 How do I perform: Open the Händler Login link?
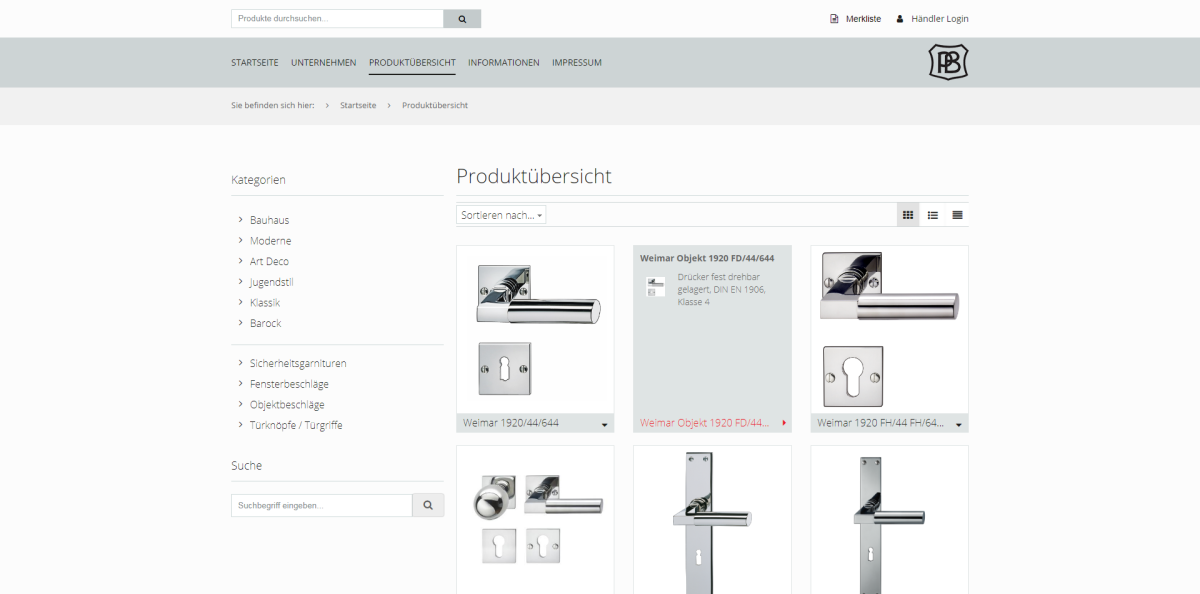coord(940,19)
